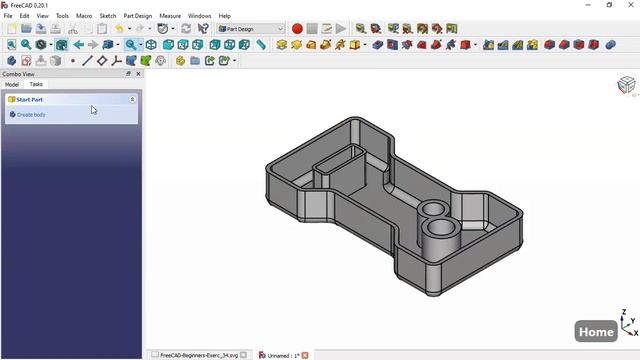Select the Pocket tool
Screen dimensions: 640x360
pos(378,45)
